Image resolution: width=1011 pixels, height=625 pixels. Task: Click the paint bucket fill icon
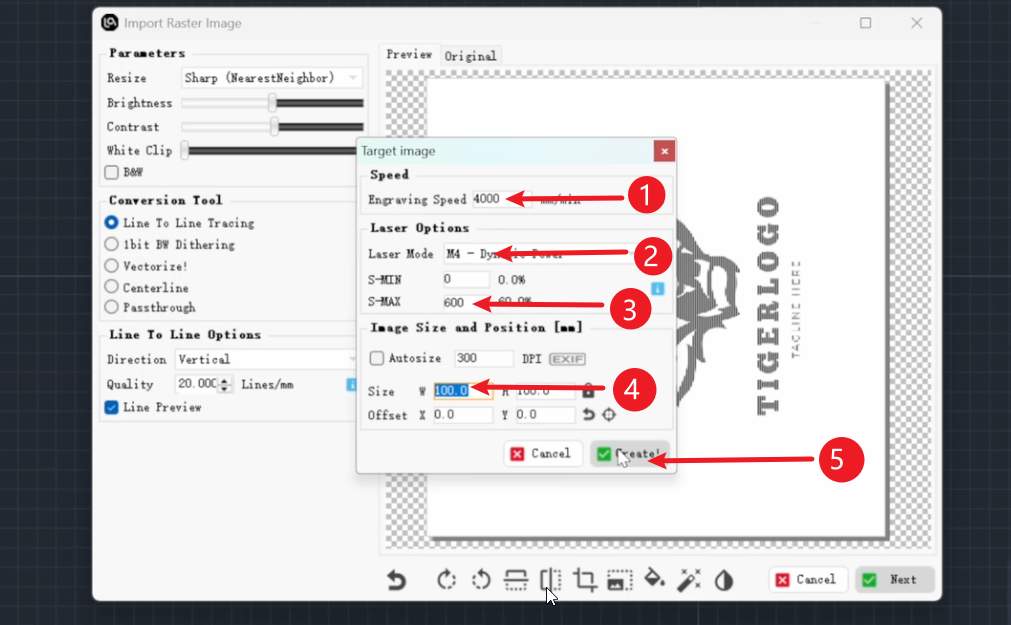[653, 580]
